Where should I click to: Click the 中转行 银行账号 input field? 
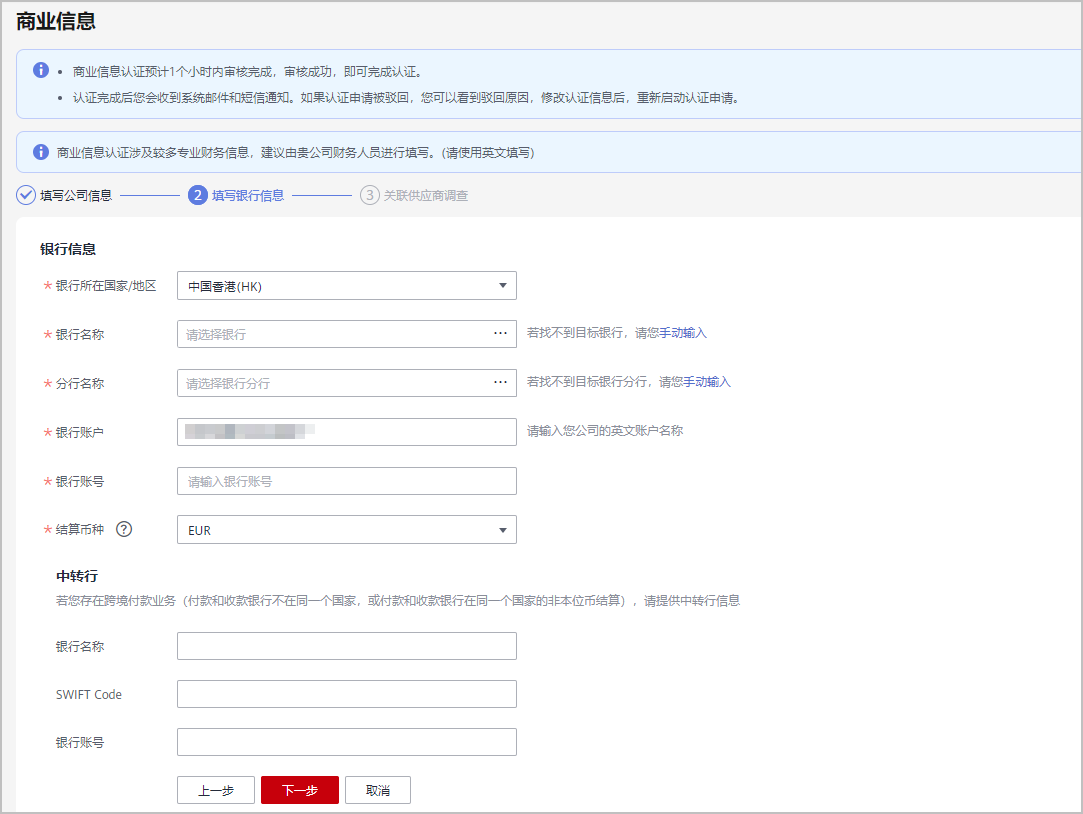tap(347, 742)
